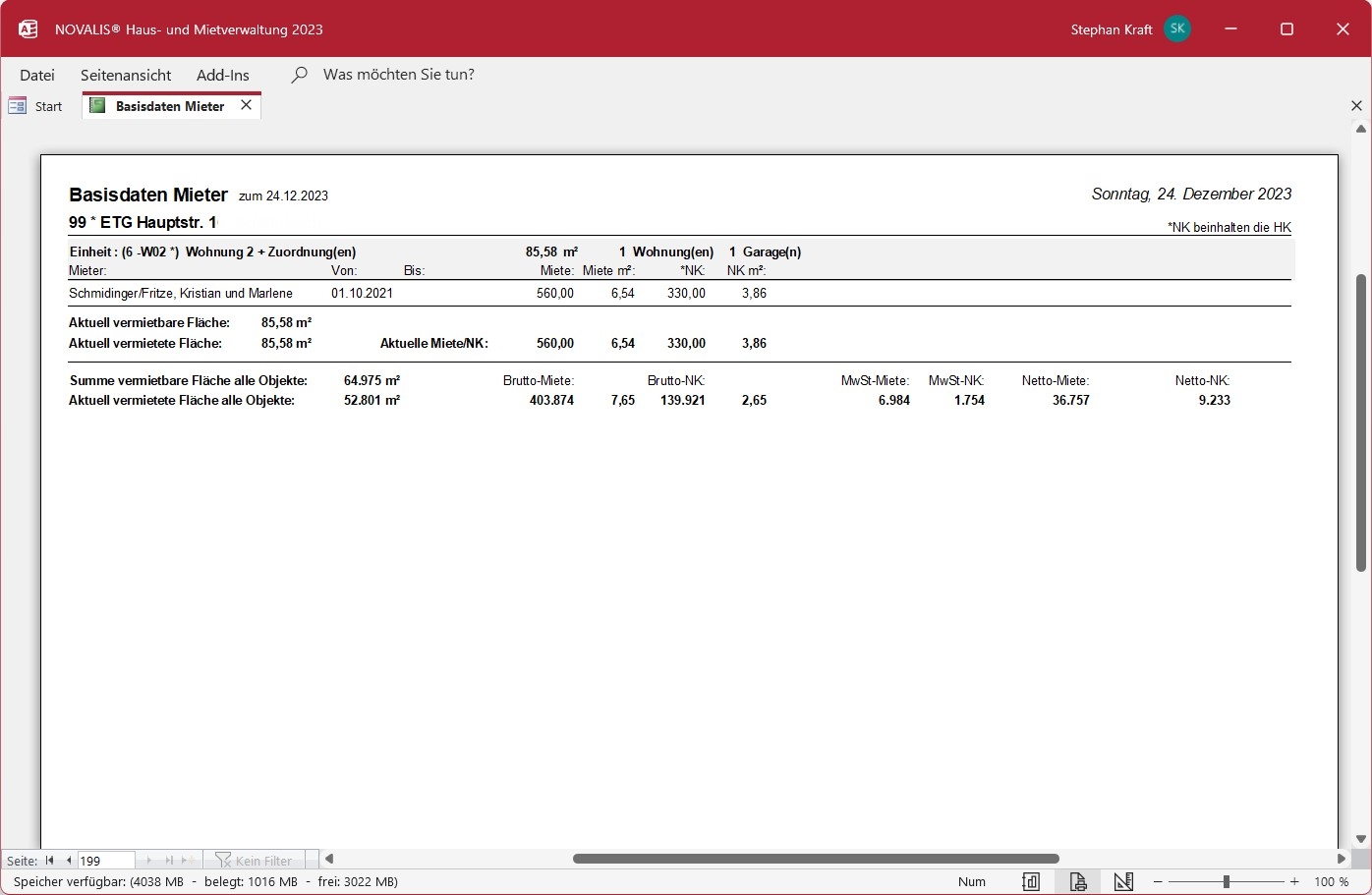Viewport: 1372px width, 895px height.
Task: Select the Print Preview view icon
Action: coord(1078,881)
